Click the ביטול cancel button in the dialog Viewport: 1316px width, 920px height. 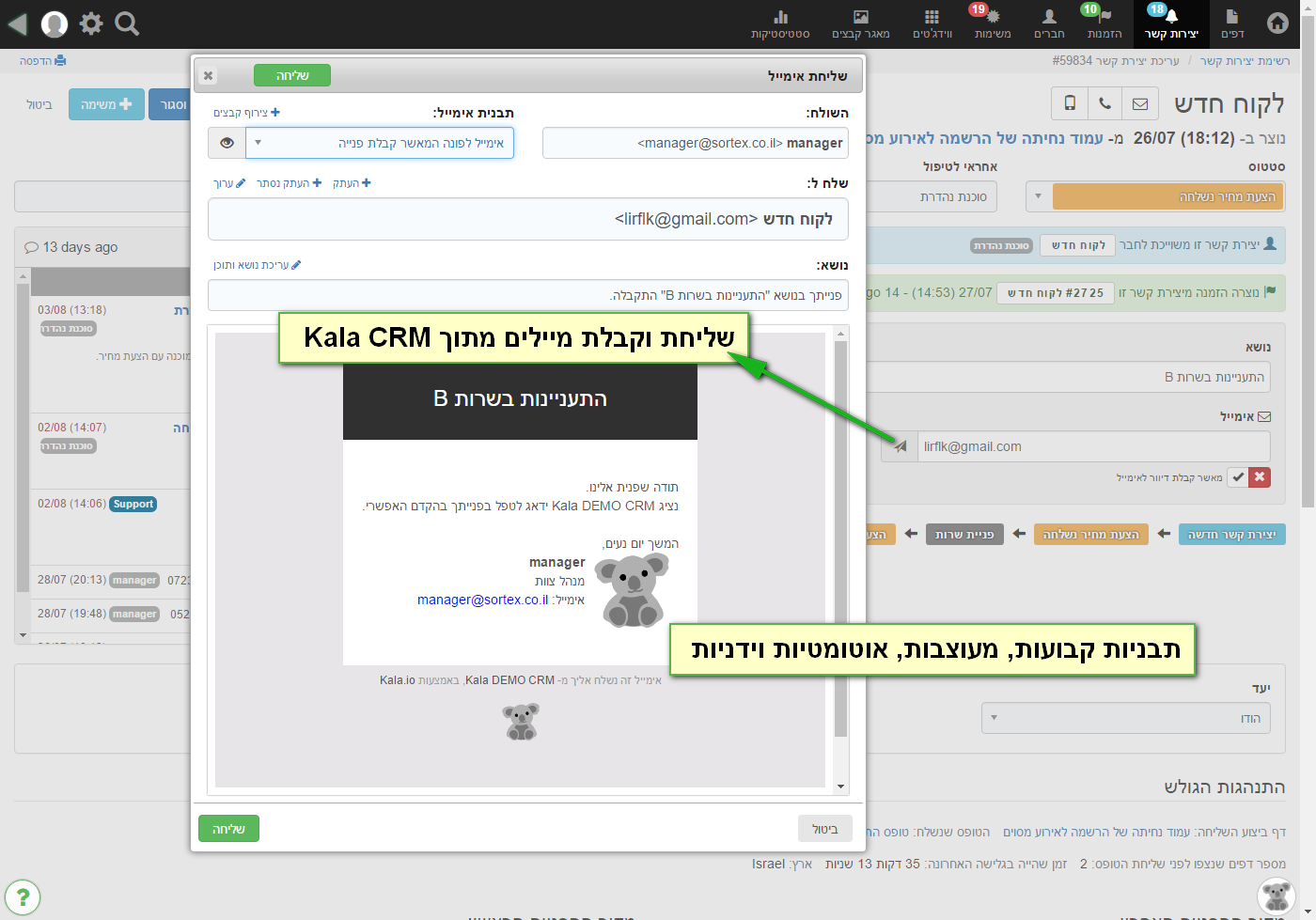[x=824, y=829]
